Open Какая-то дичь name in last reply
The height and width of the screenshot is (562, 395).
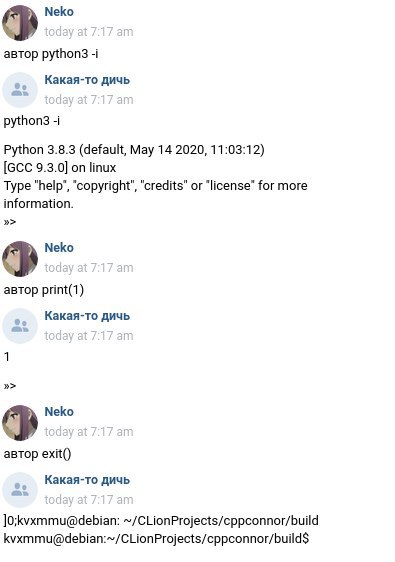[x=87, y=480]
